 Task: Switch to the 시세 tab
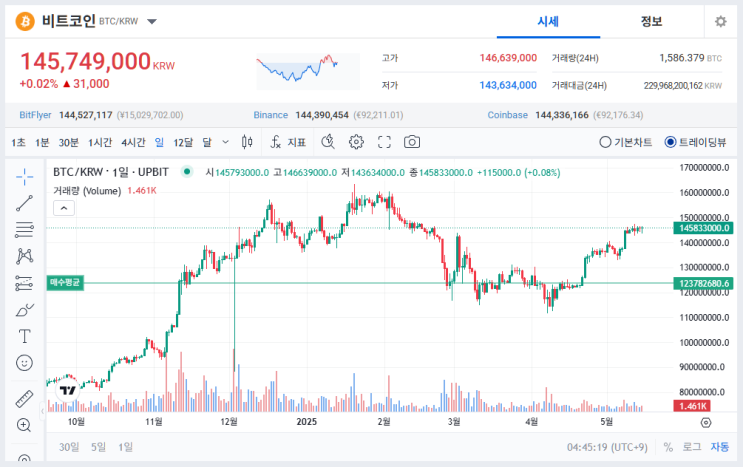[x=548, y=21]
